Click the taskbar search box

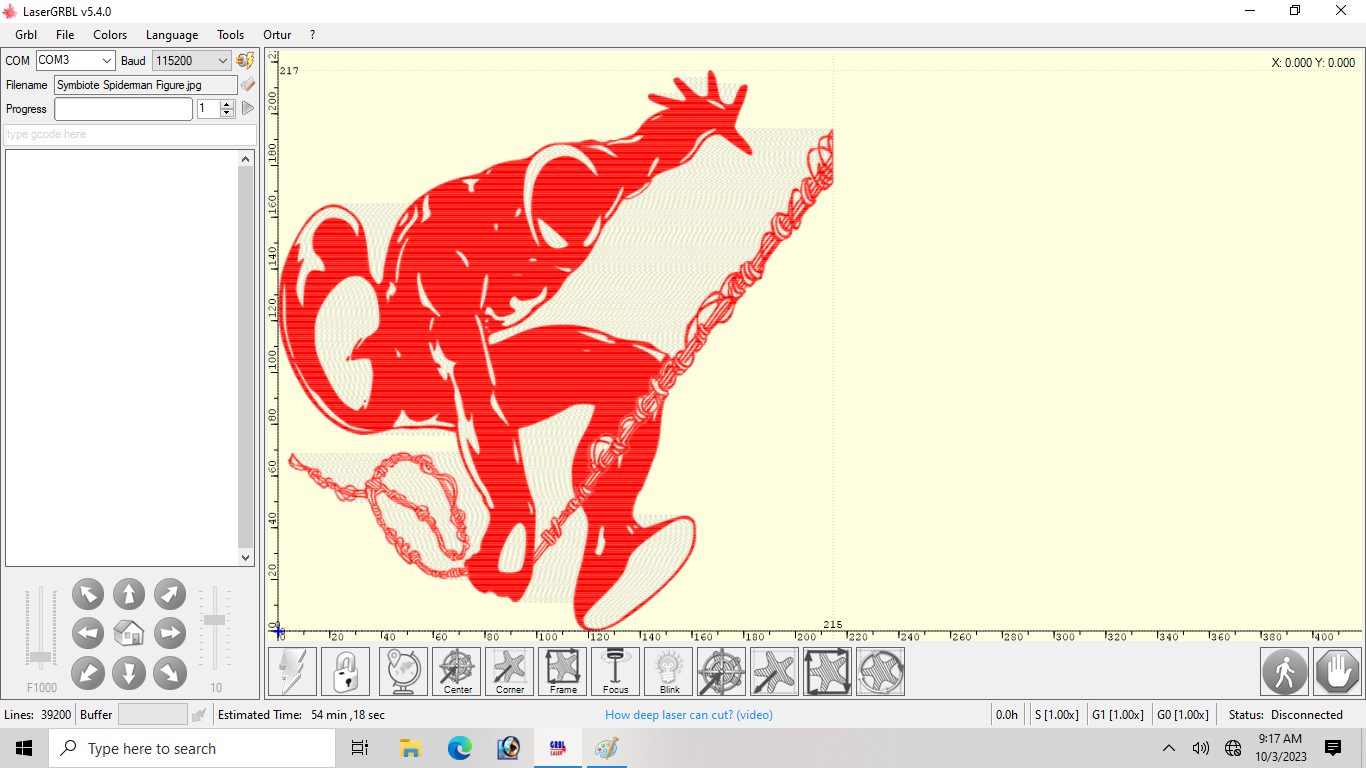tap(192, 748)
